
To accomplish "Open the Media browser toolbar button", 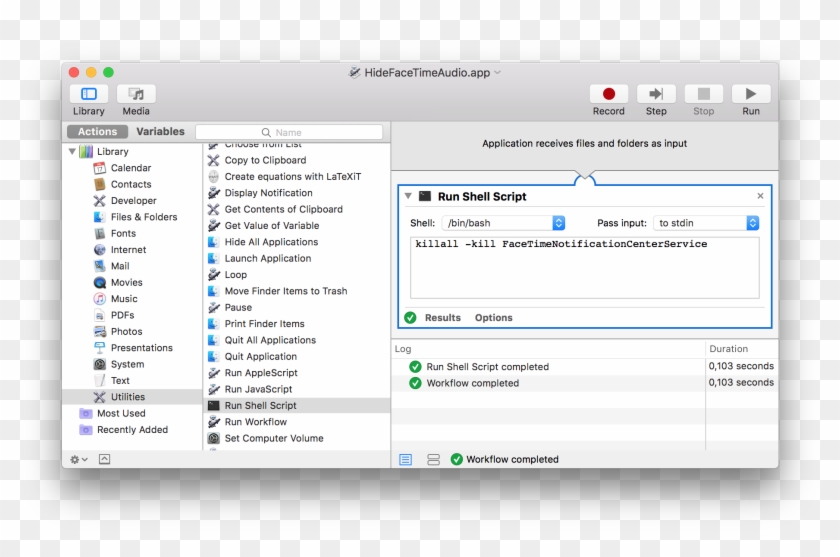I will pyautogui.click(x=136, y=94).
